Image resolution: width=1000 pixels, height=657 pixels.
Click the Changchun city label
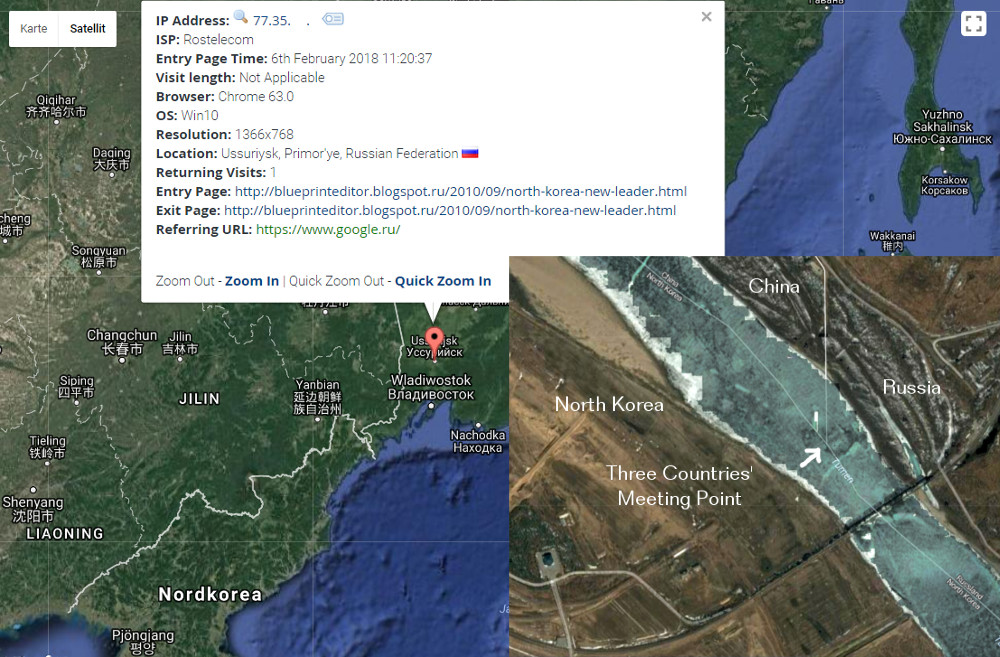point(122,342)
